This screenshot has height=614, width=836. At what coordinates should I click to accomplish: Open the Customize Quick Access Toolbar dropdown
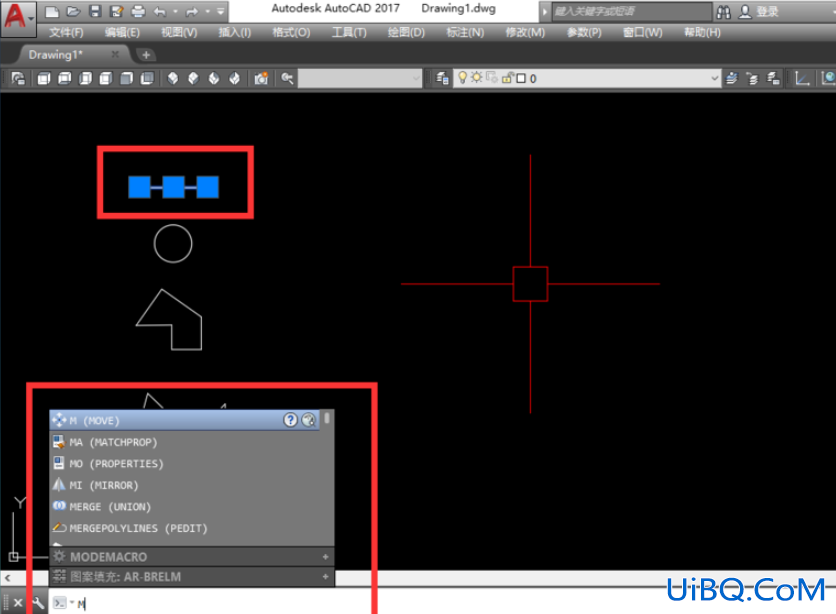point(220,11)
